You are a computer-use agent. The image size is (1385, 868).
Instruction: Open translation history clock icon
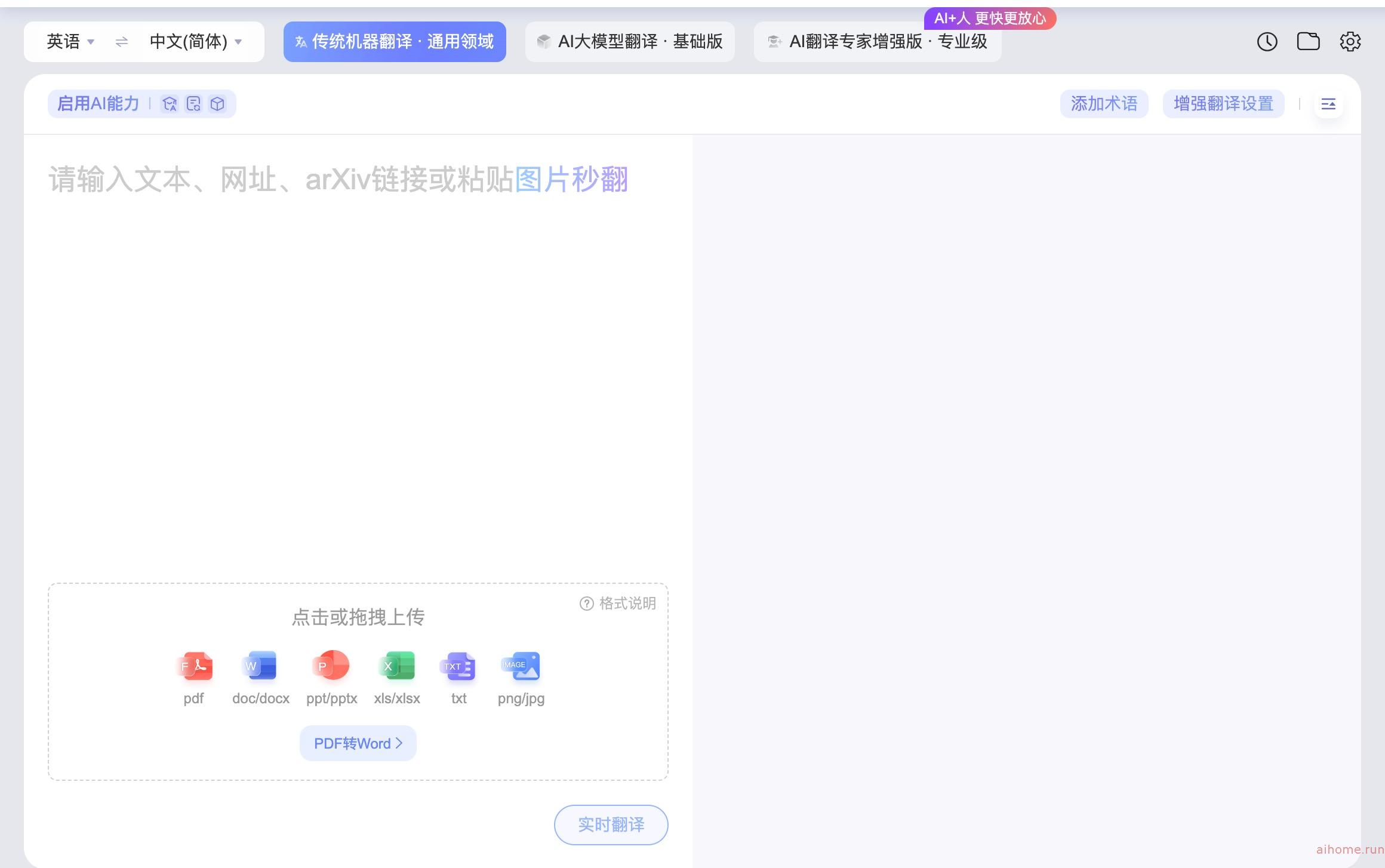tap(1267, 42)
